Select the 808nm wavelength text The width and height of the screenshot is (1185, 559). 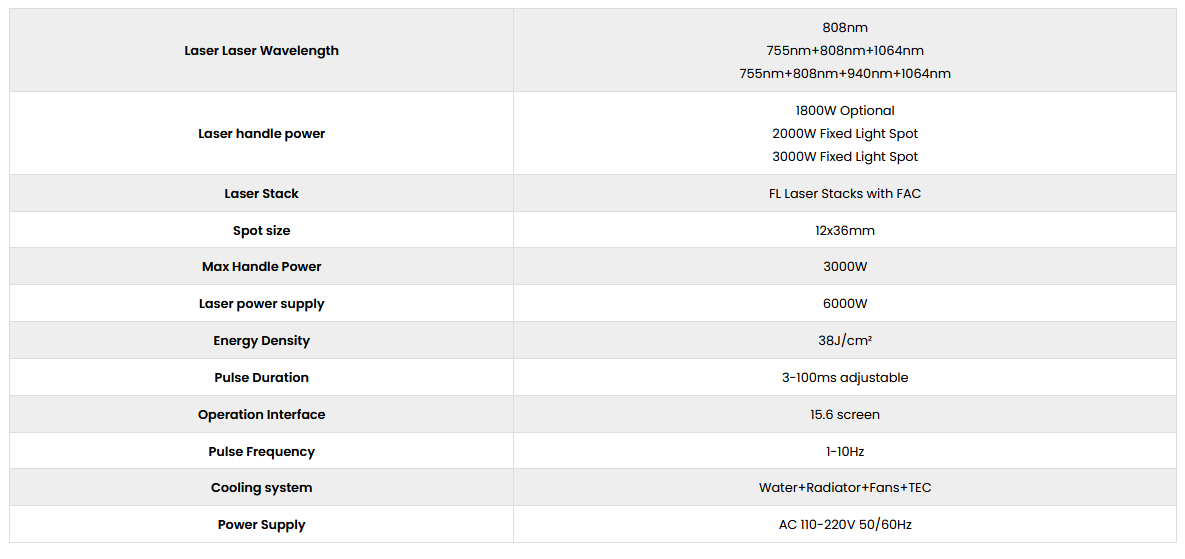pos(845,28)
